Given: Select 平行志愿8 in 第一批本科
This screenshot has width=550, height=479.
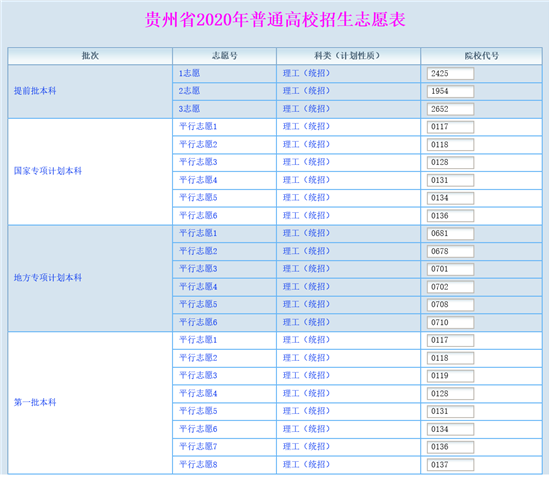Looking at the screenshot, I should point(198,465).
